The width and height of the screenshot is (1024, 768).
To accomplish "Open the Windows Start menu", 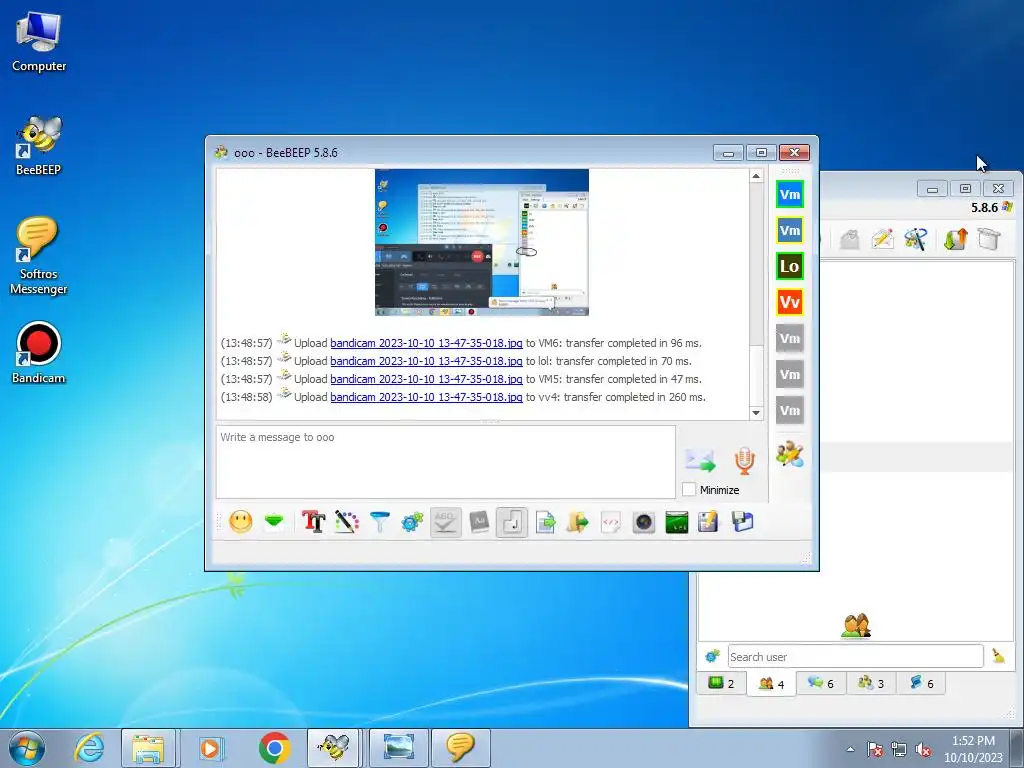I will (27, 748).
